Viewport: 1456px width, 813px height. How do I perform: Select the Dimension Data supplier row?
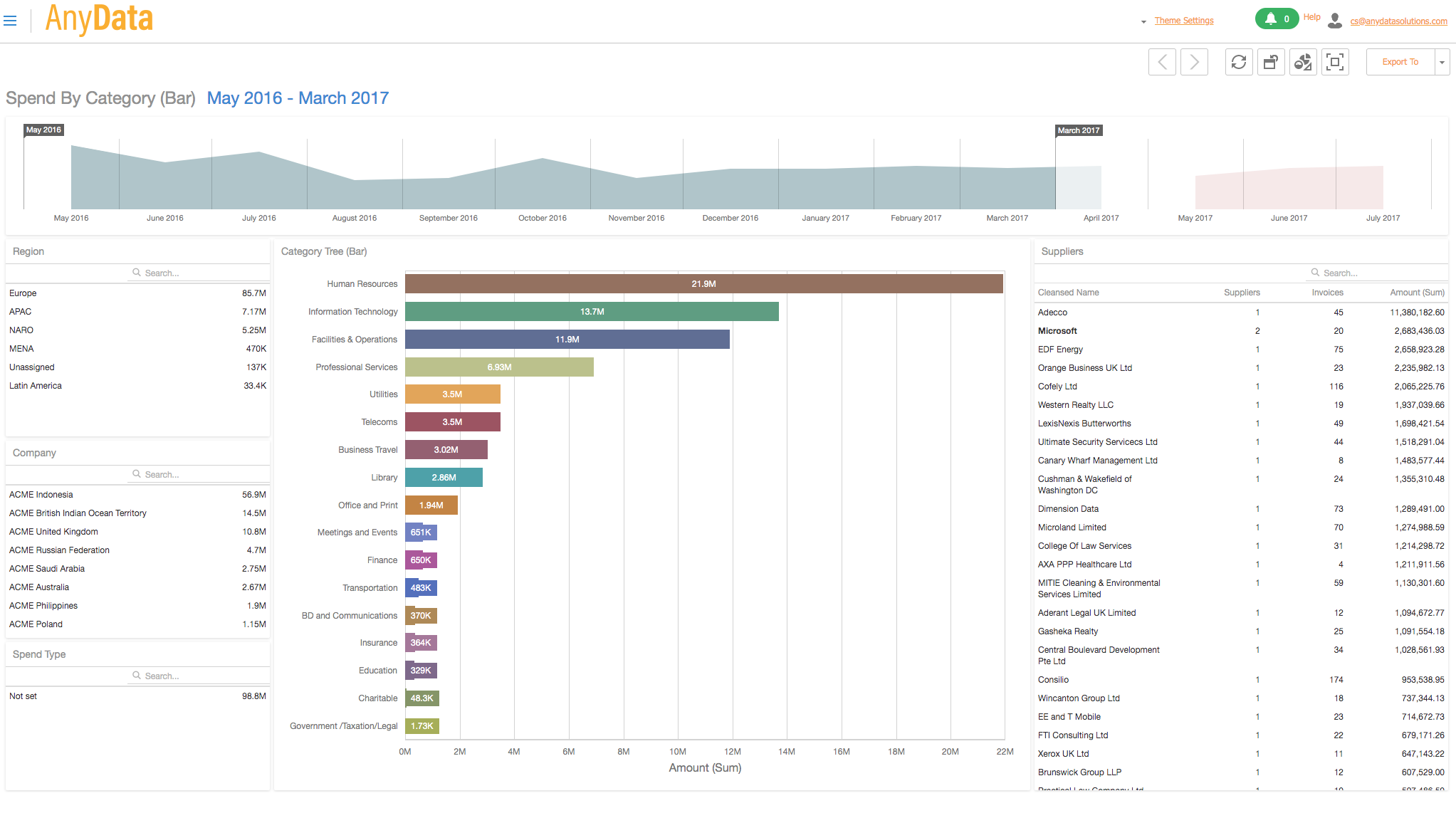[x=1241, y=509]
